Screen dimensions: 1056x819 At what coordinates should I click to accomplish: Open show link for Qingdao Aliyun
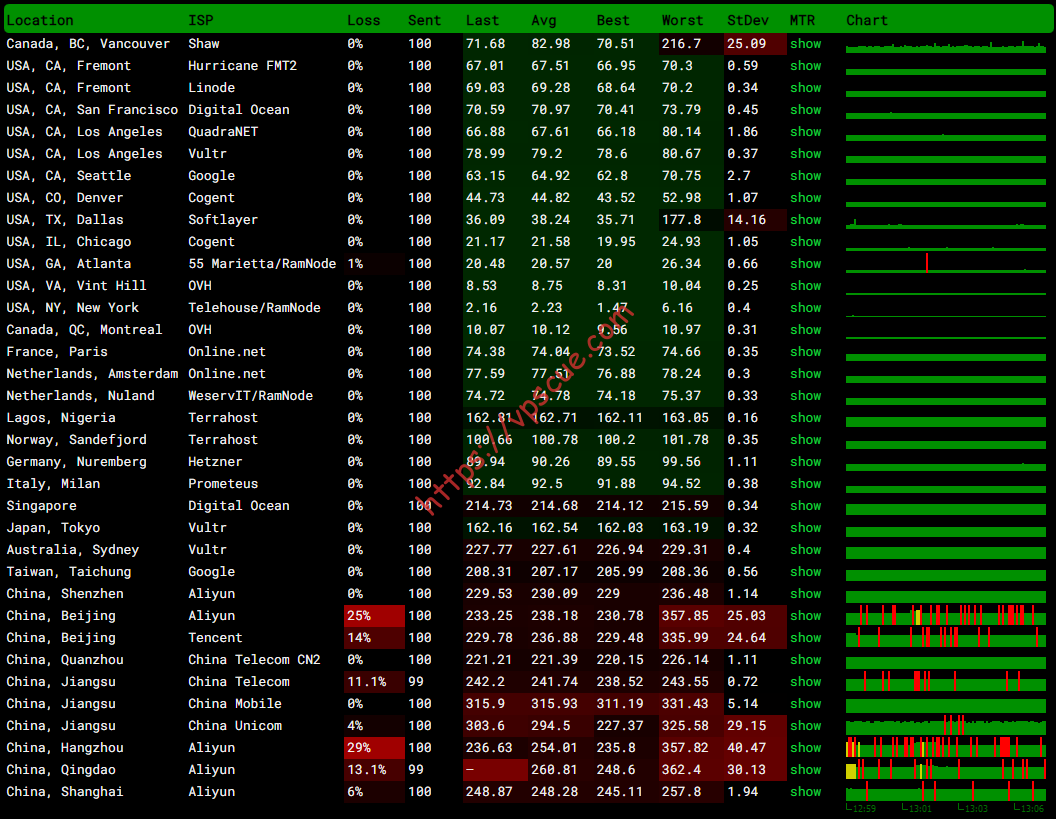click(x=805, y=770)
